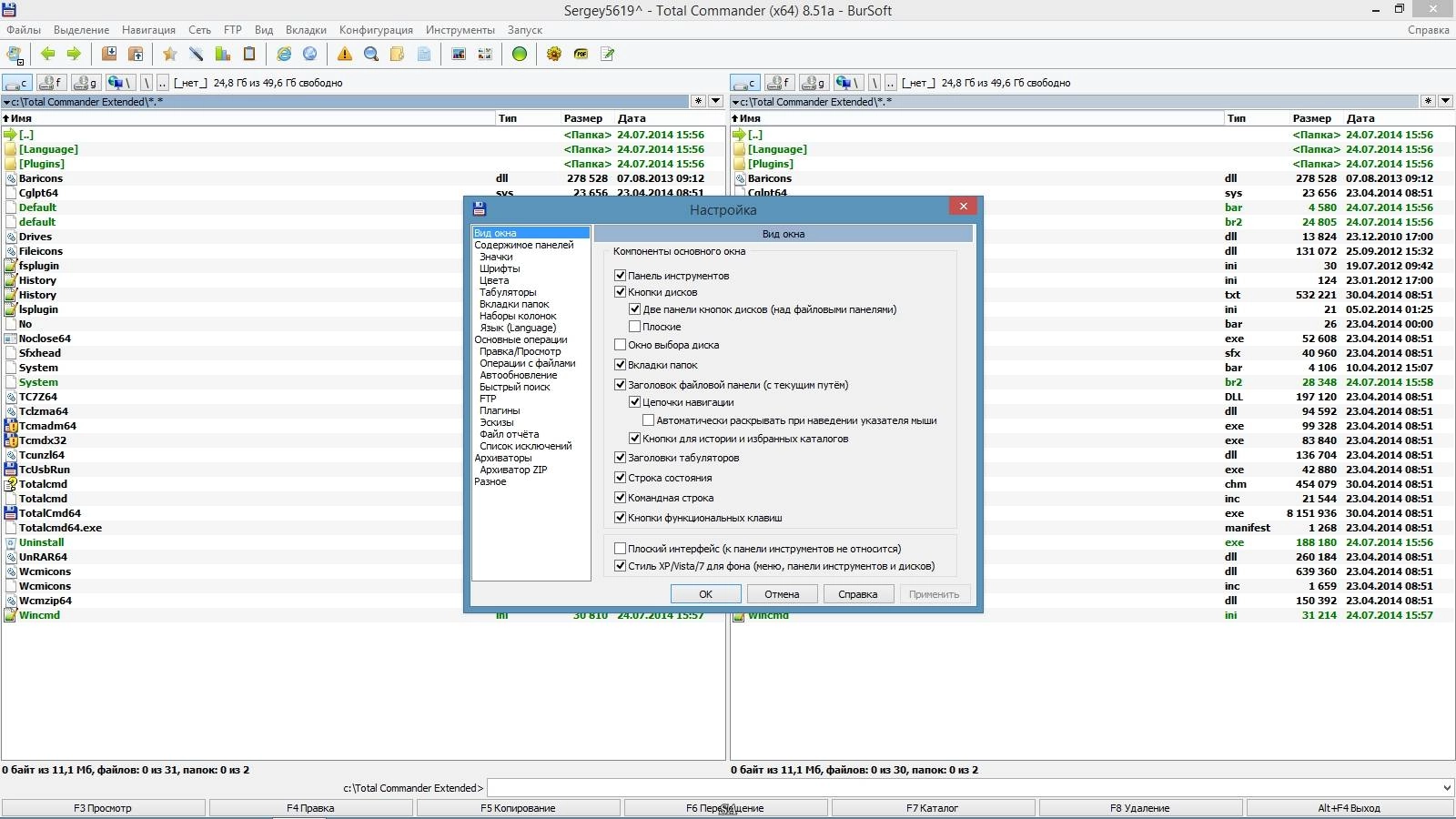
Task: Click the F8 Удаление button
Action: coord(1139,808)
